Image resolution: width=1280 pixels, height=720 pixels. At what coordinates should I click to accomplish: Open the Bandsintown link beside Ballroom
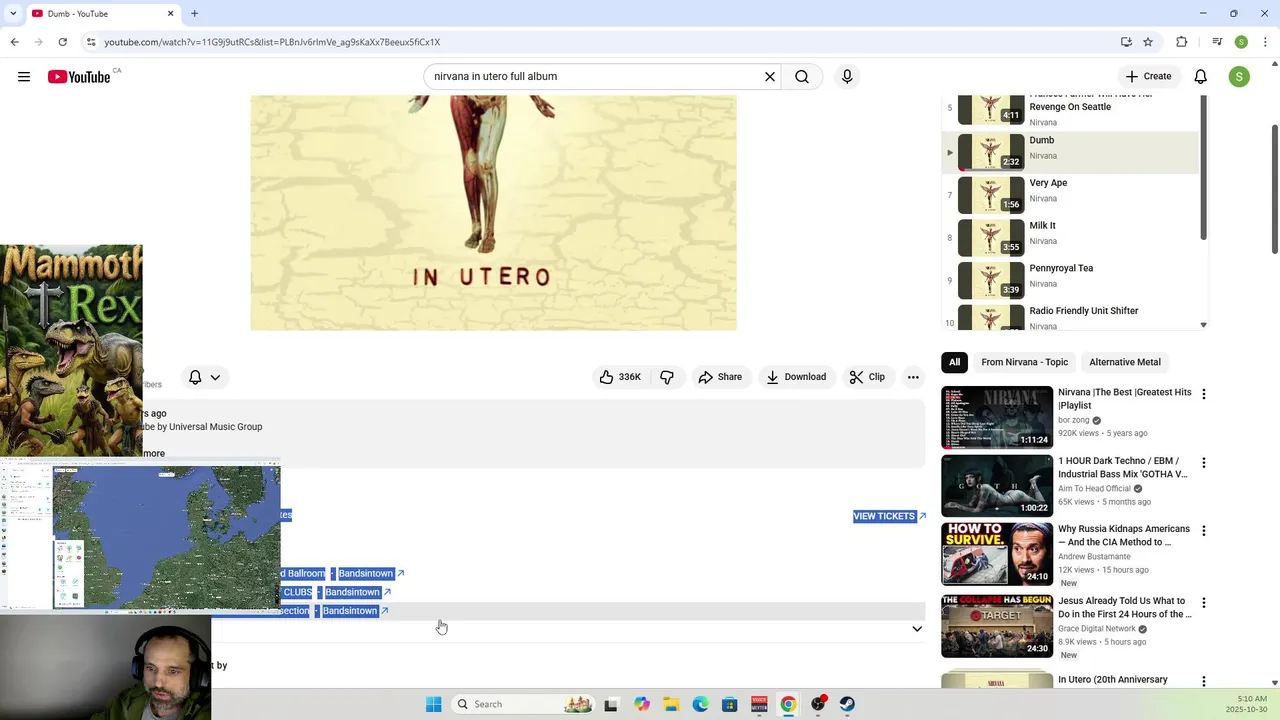[371, 574]
